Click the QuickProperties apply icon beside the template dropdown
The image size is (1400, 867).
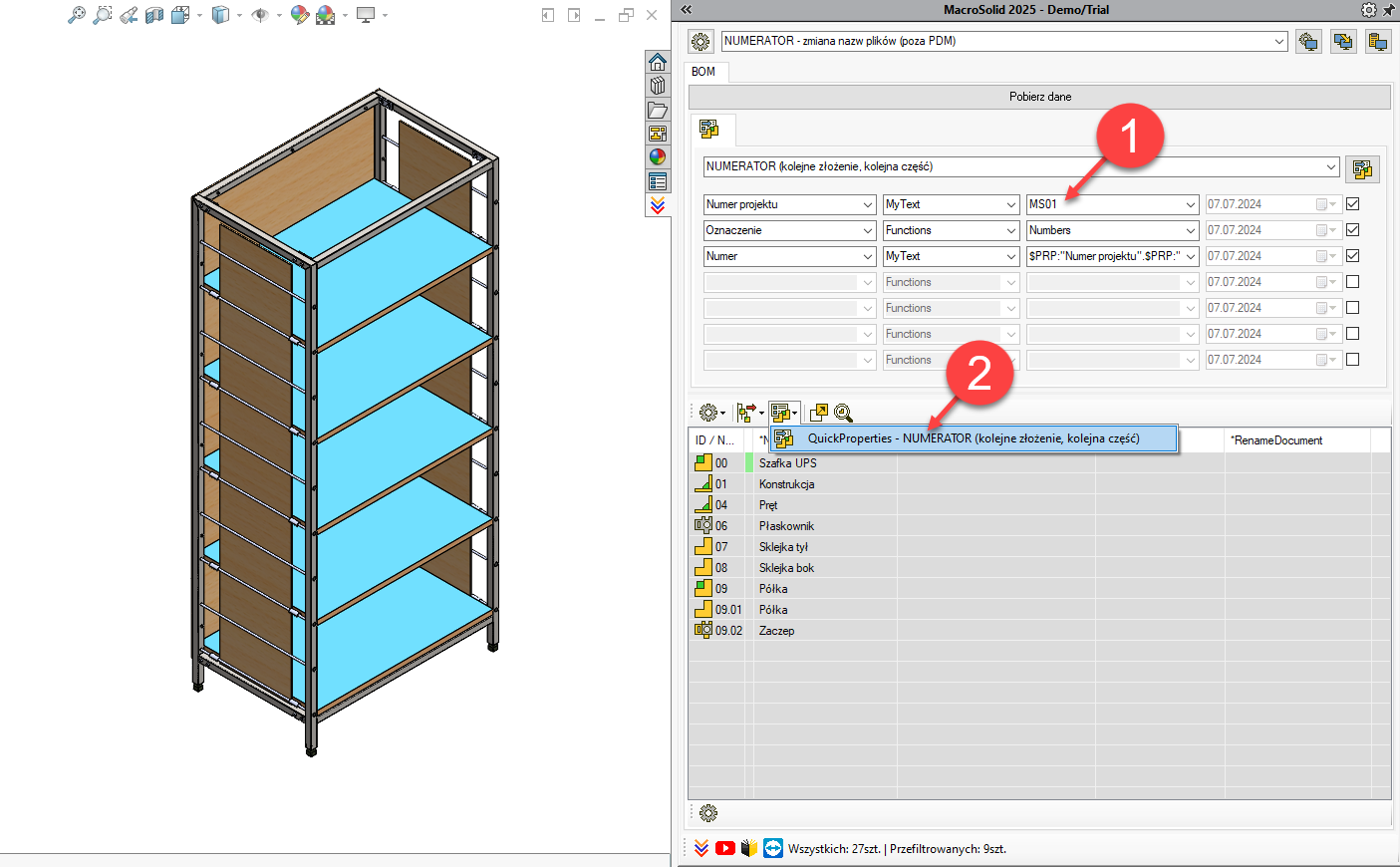(x=1362, y=168)
